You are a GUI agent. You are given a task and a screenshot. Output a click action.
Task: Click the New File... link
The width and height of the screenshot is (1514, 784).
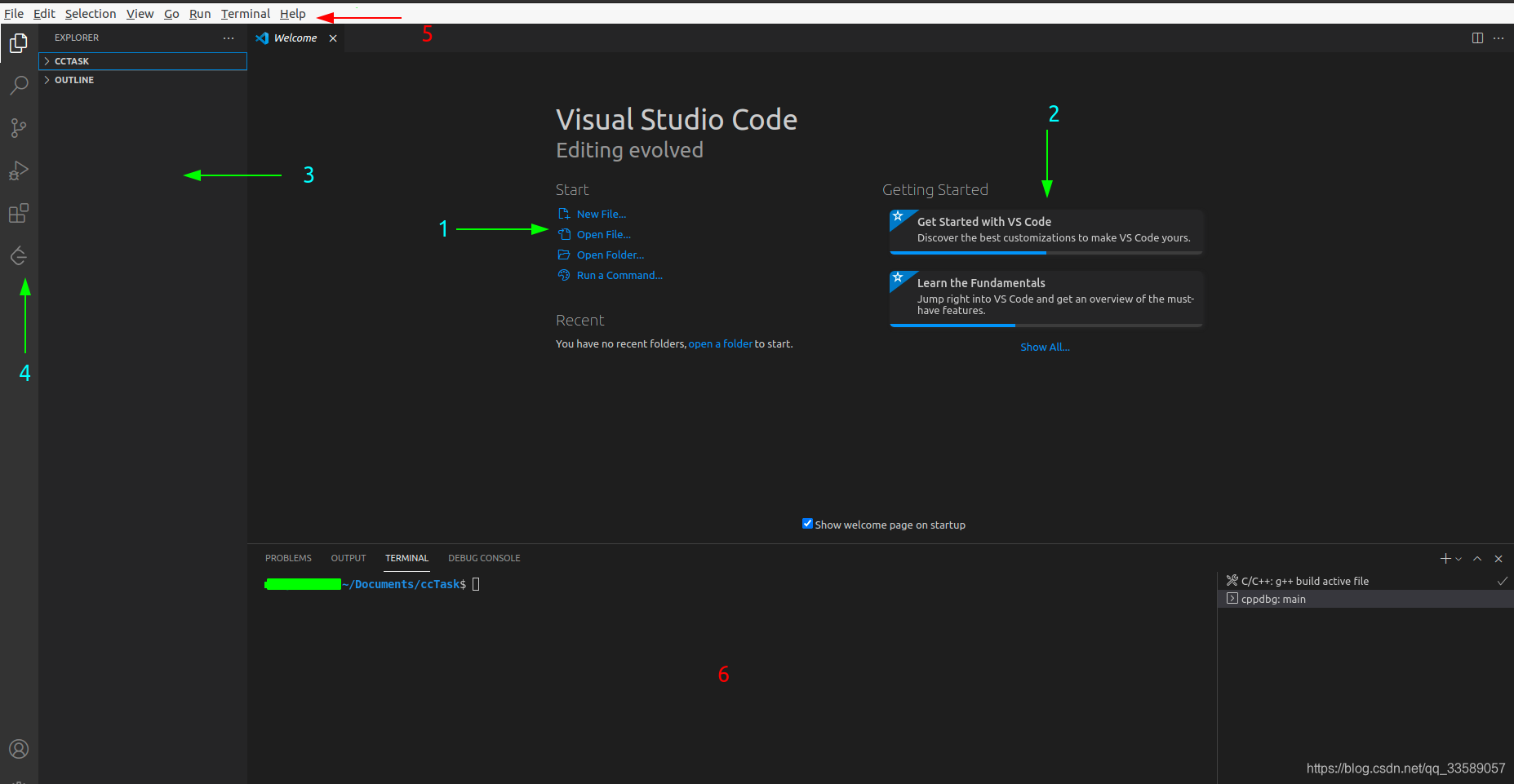602,214
